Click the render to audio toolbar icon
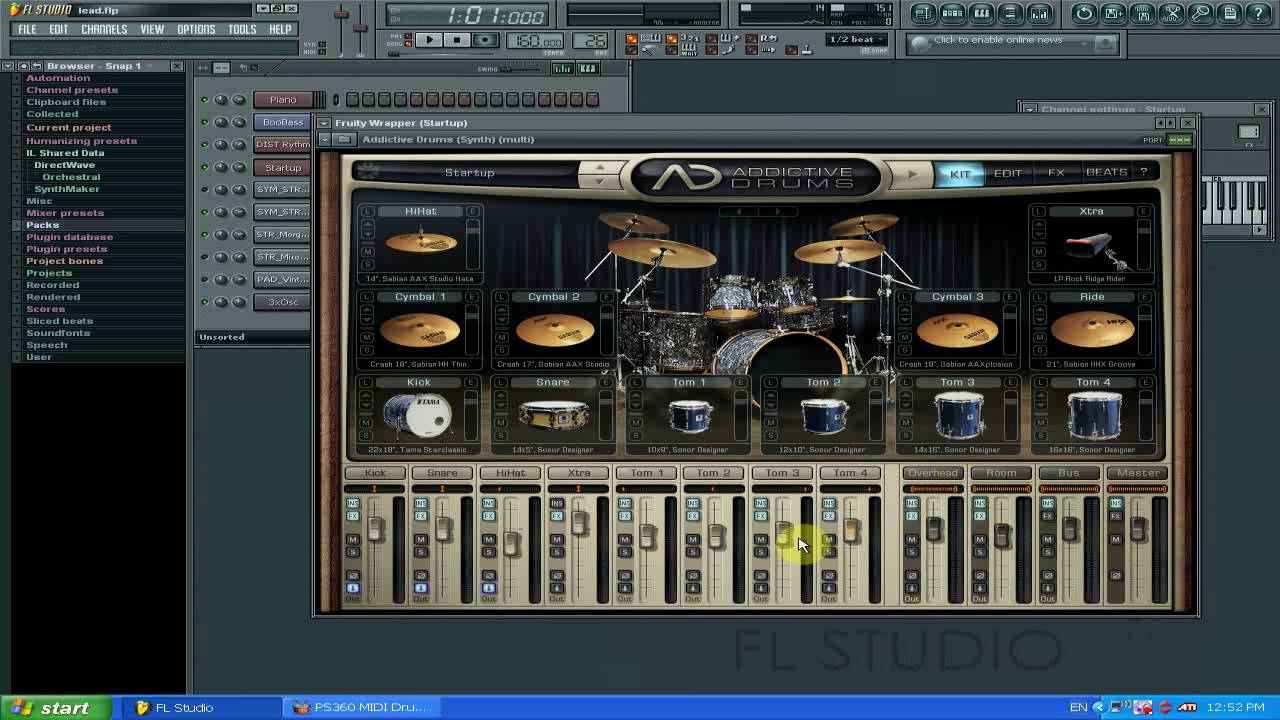The image size is (1280, 720). (x=1142, y=13)
